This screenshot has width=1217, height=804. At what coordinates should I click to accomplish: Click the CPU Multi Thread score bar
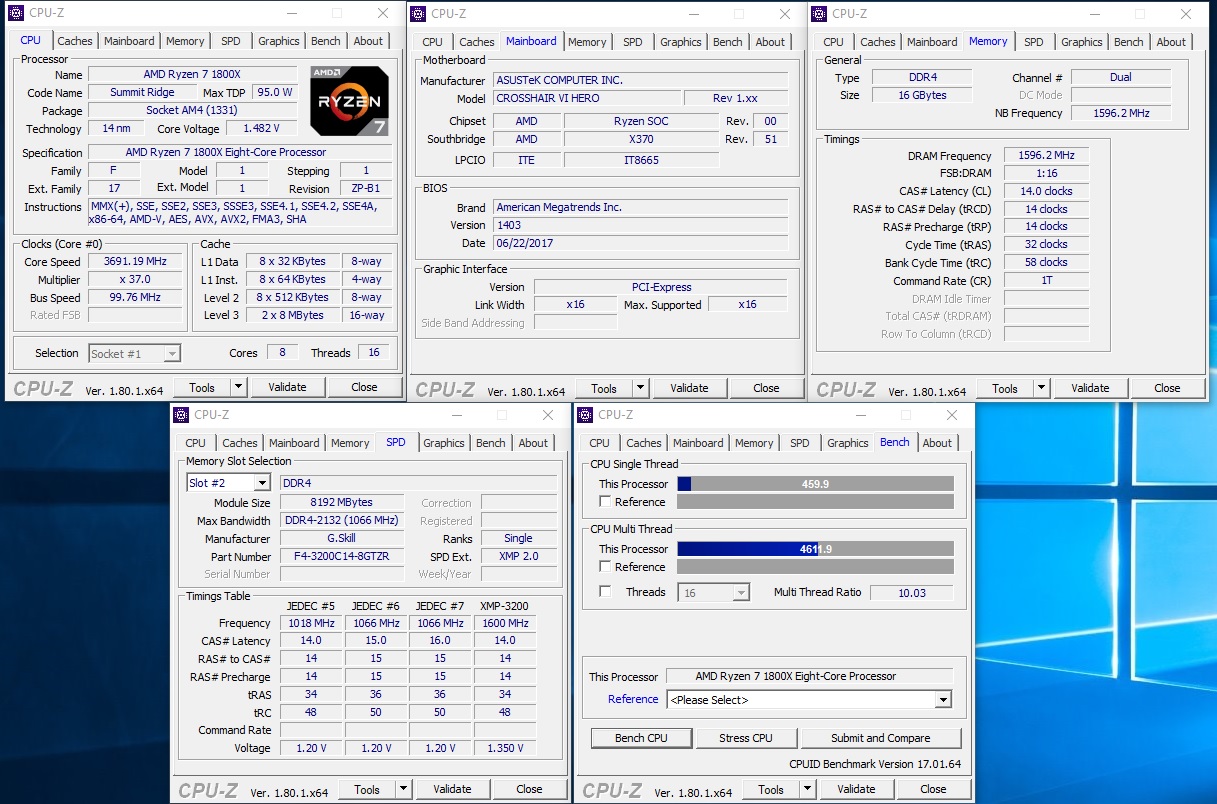[815, 549]
